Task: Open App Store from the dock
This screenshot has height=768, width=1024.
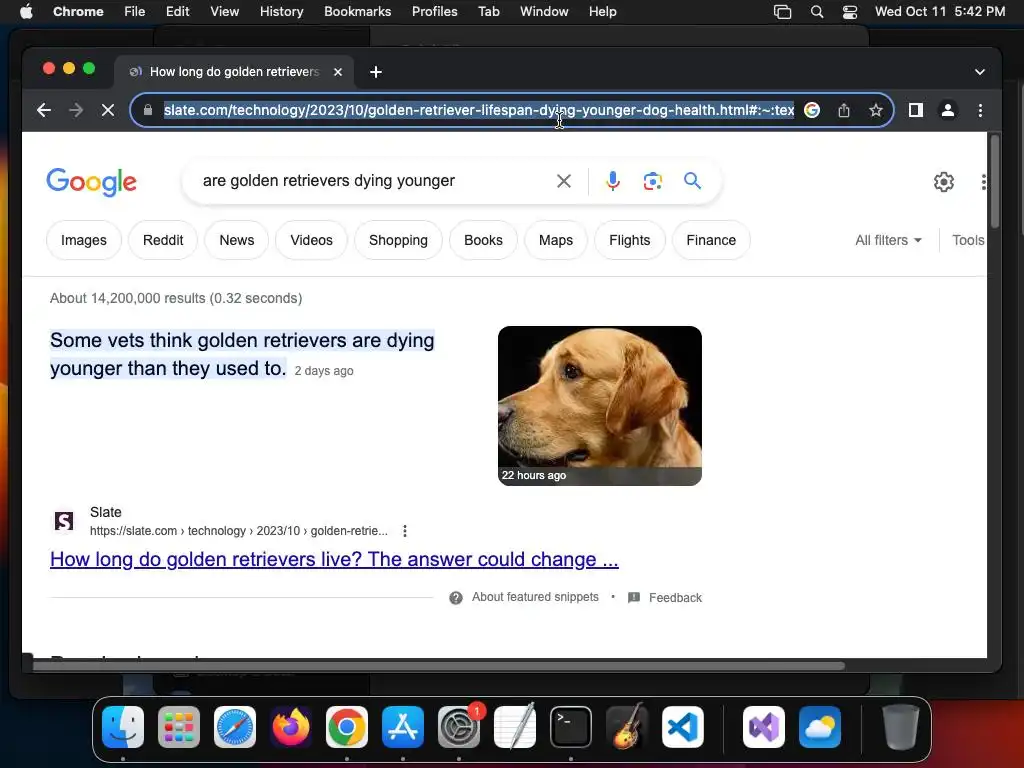Action: [403, 727]
